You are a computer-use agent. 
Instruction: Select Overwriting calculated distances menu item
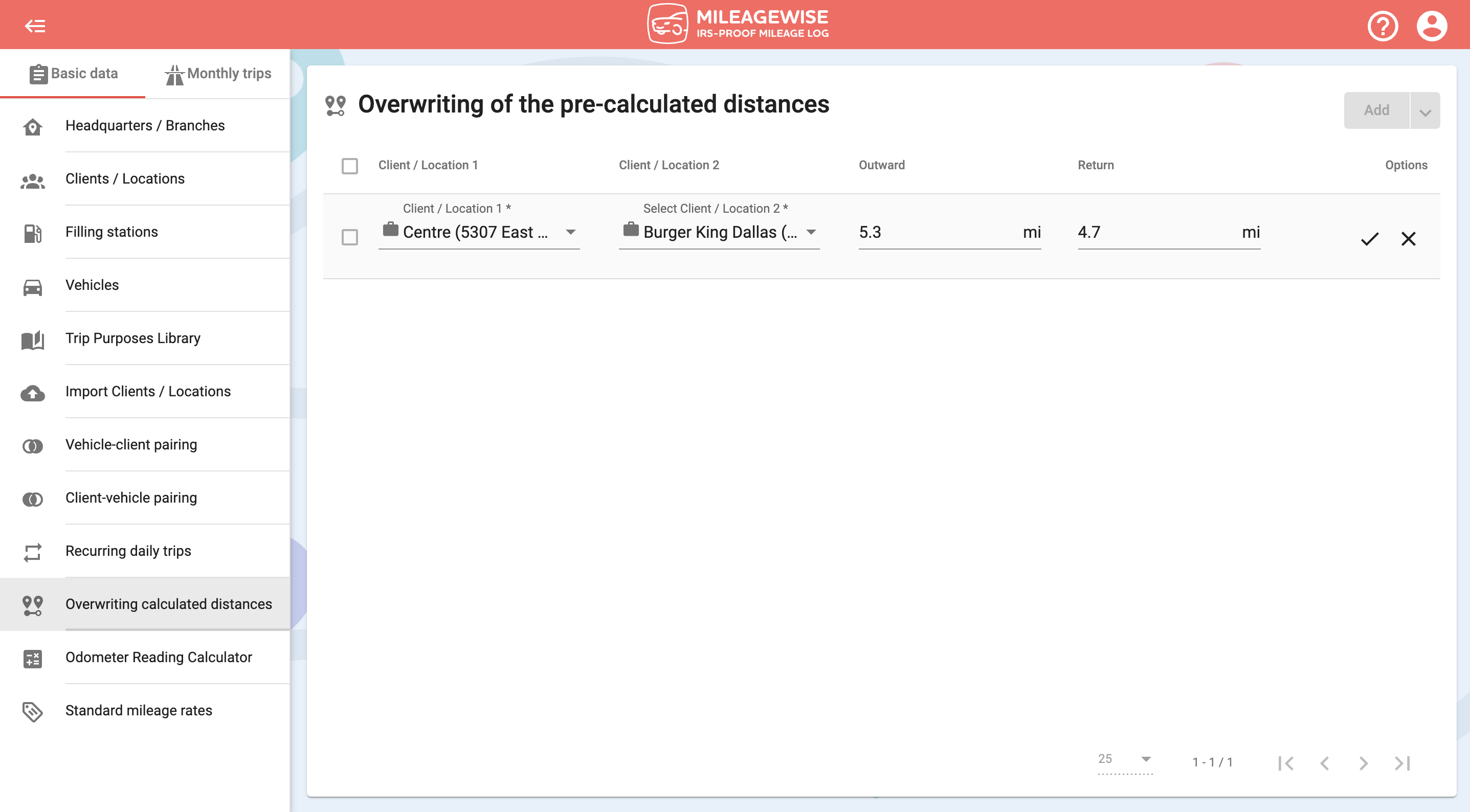[x=145, y=604]
